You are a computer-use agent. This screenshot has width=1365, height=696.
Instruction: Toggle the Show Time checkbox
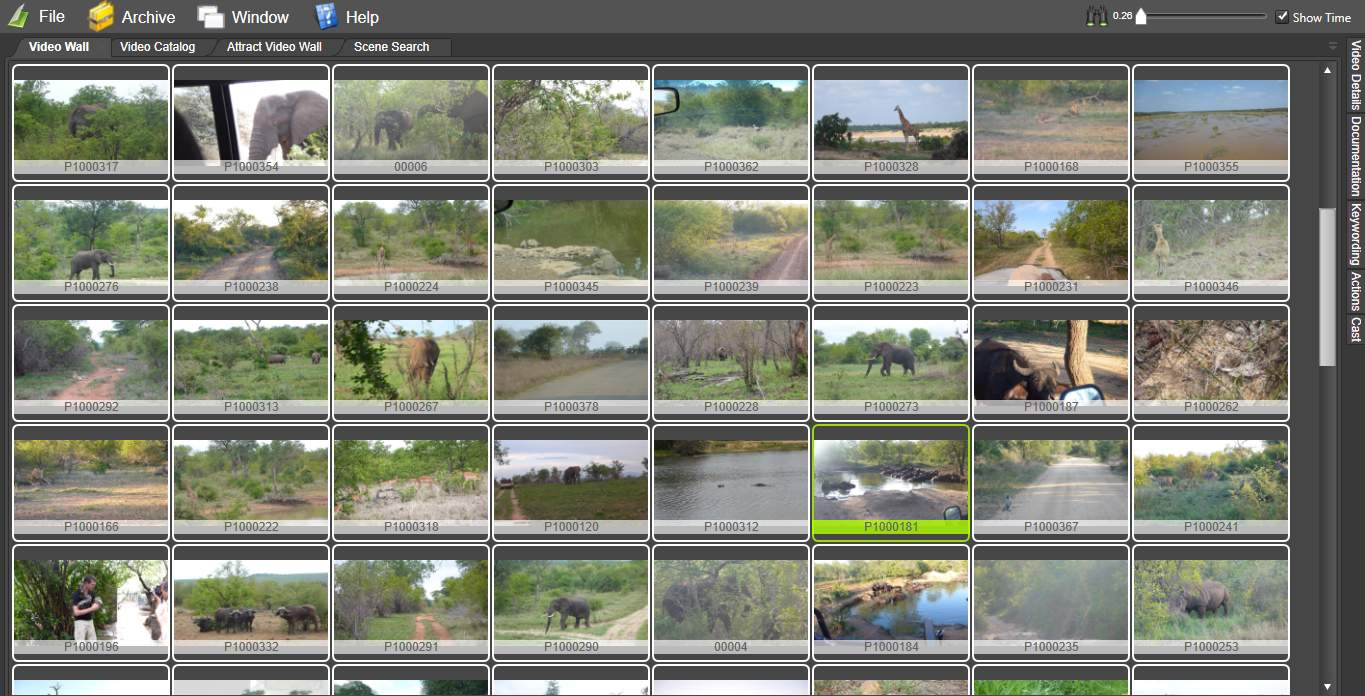pyautogui.click(x=1282, y=17)
